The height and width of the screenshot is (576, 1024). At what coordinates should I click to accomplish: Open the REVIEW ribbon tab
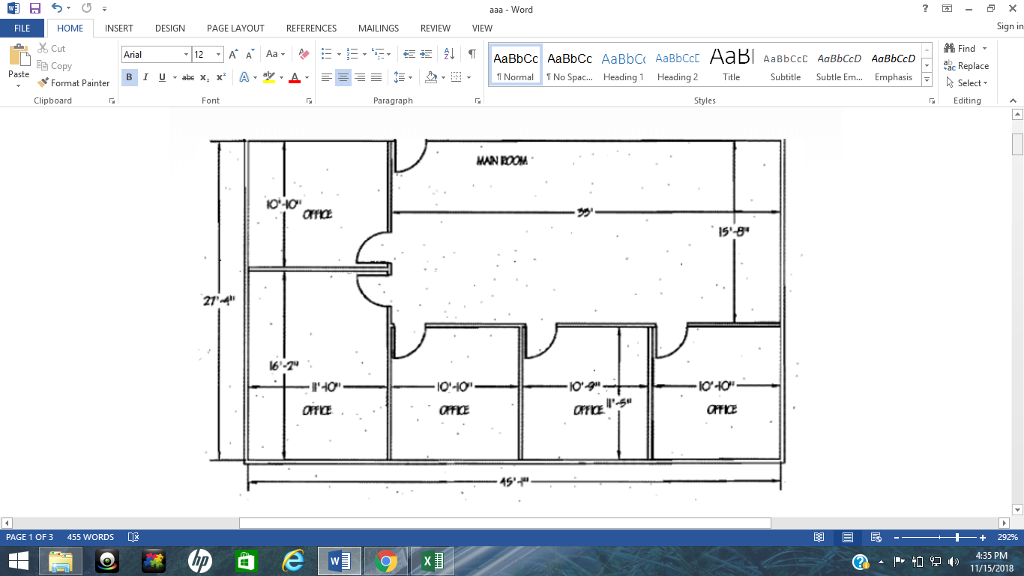point(435,28)
